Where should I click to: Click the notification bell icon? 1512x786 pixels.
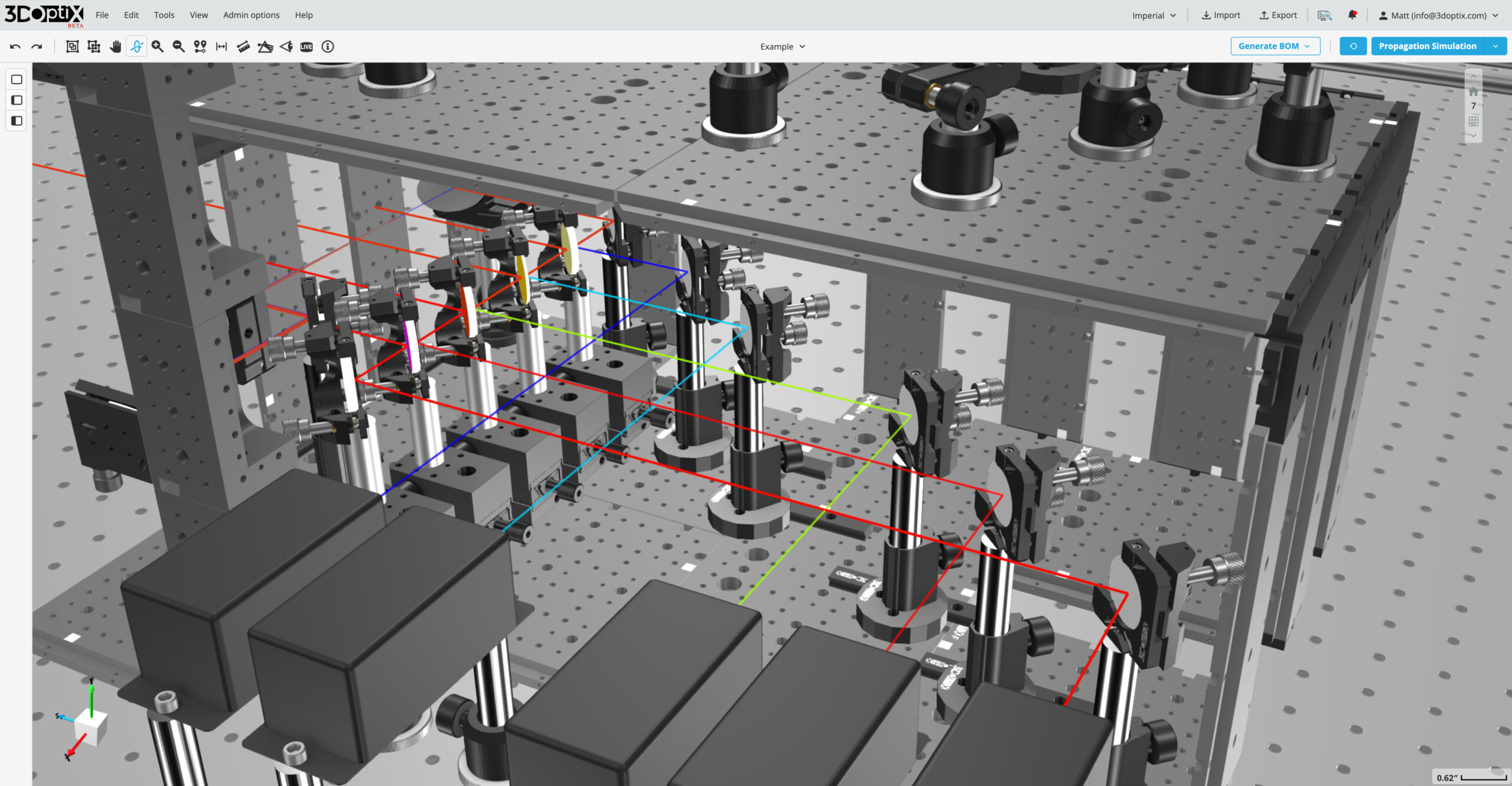click(x=1352, y=15)
